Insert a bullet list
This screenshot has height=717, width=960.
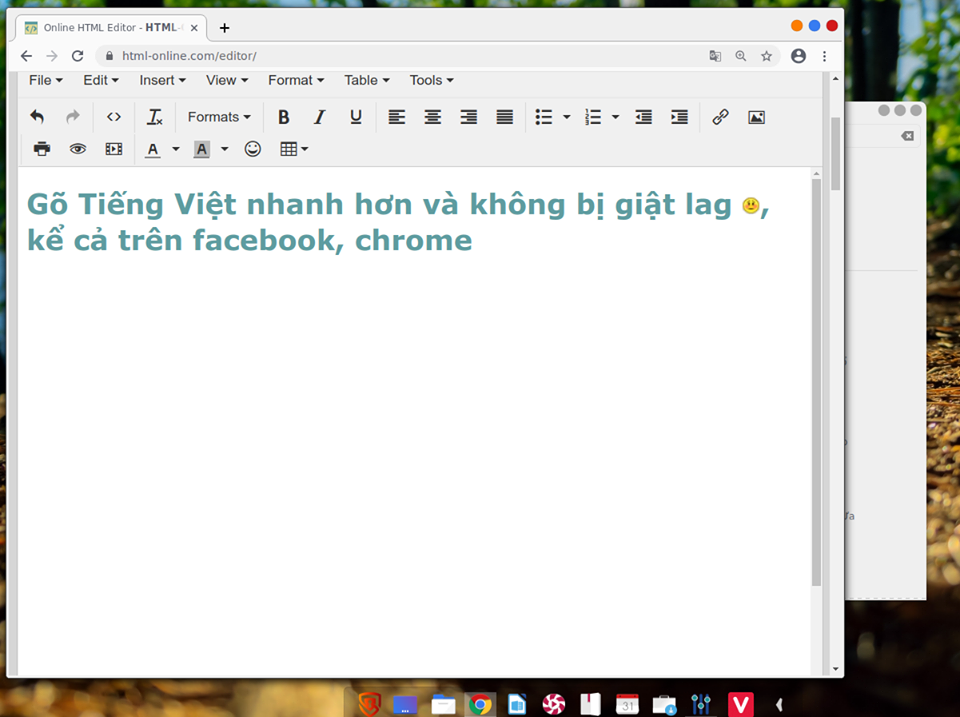pyautogui.click(x=544, y=116)
